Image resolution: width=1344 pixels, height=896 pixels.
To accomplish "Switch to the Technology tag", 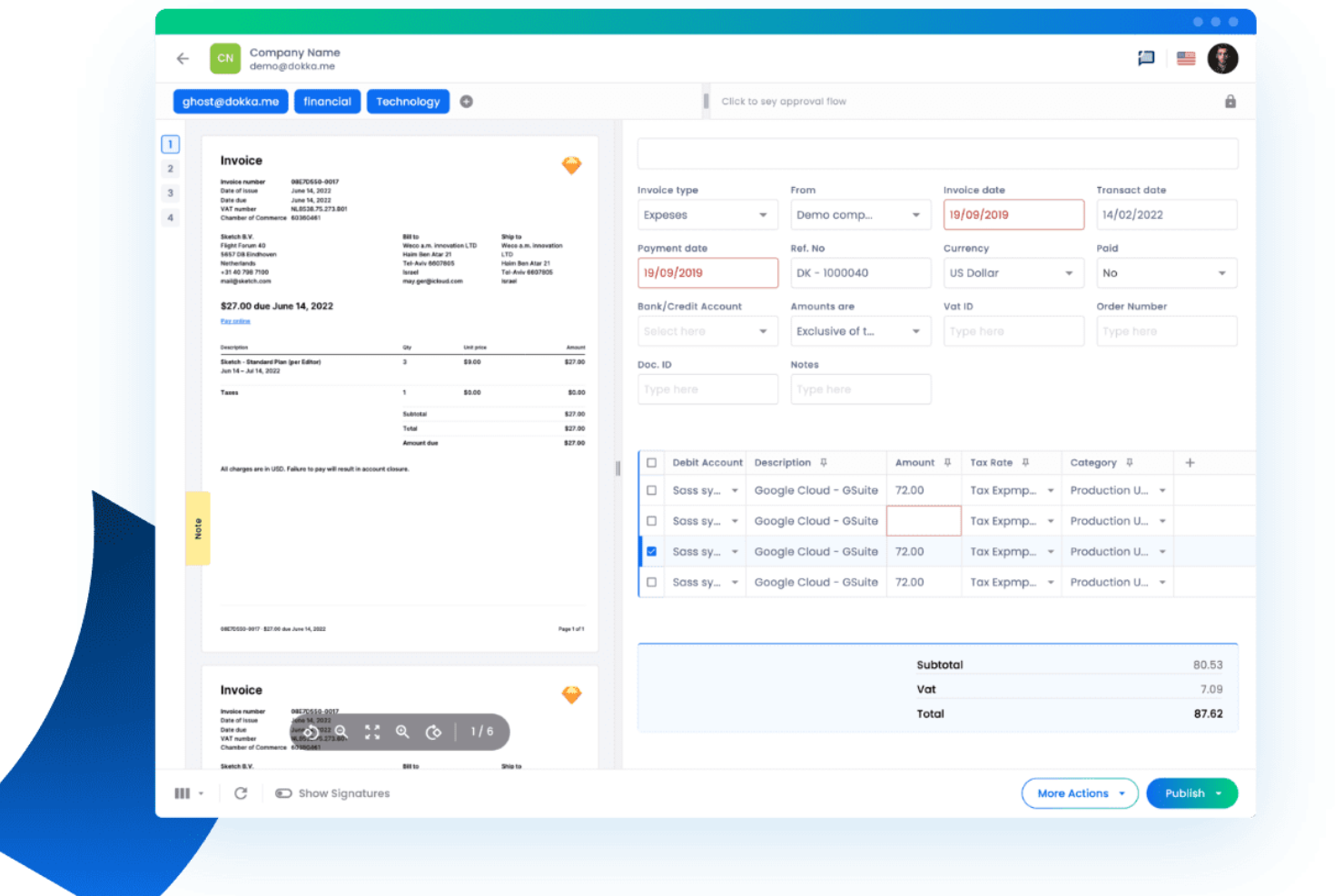I will pyautogui.click(x=408, y=101).
